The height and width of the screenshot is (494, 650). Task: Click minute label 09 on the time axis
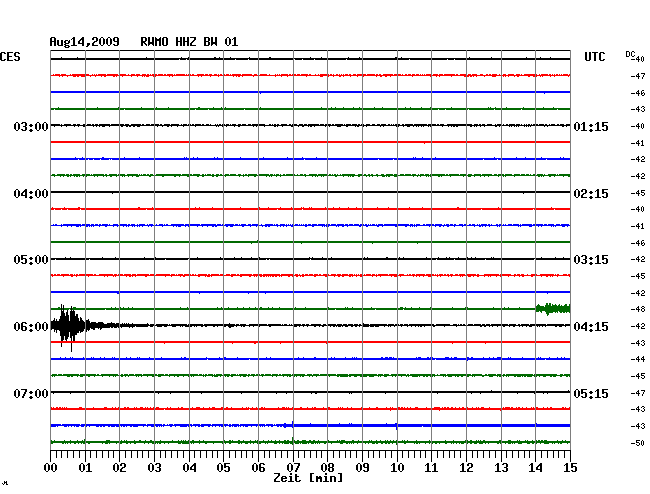tap(362, 468)
